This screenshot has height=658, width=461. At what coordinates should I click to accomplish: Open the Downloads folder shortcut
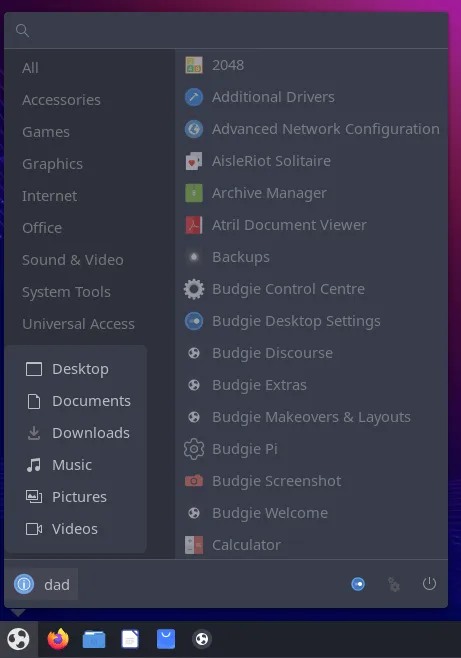tap(77, 433)
